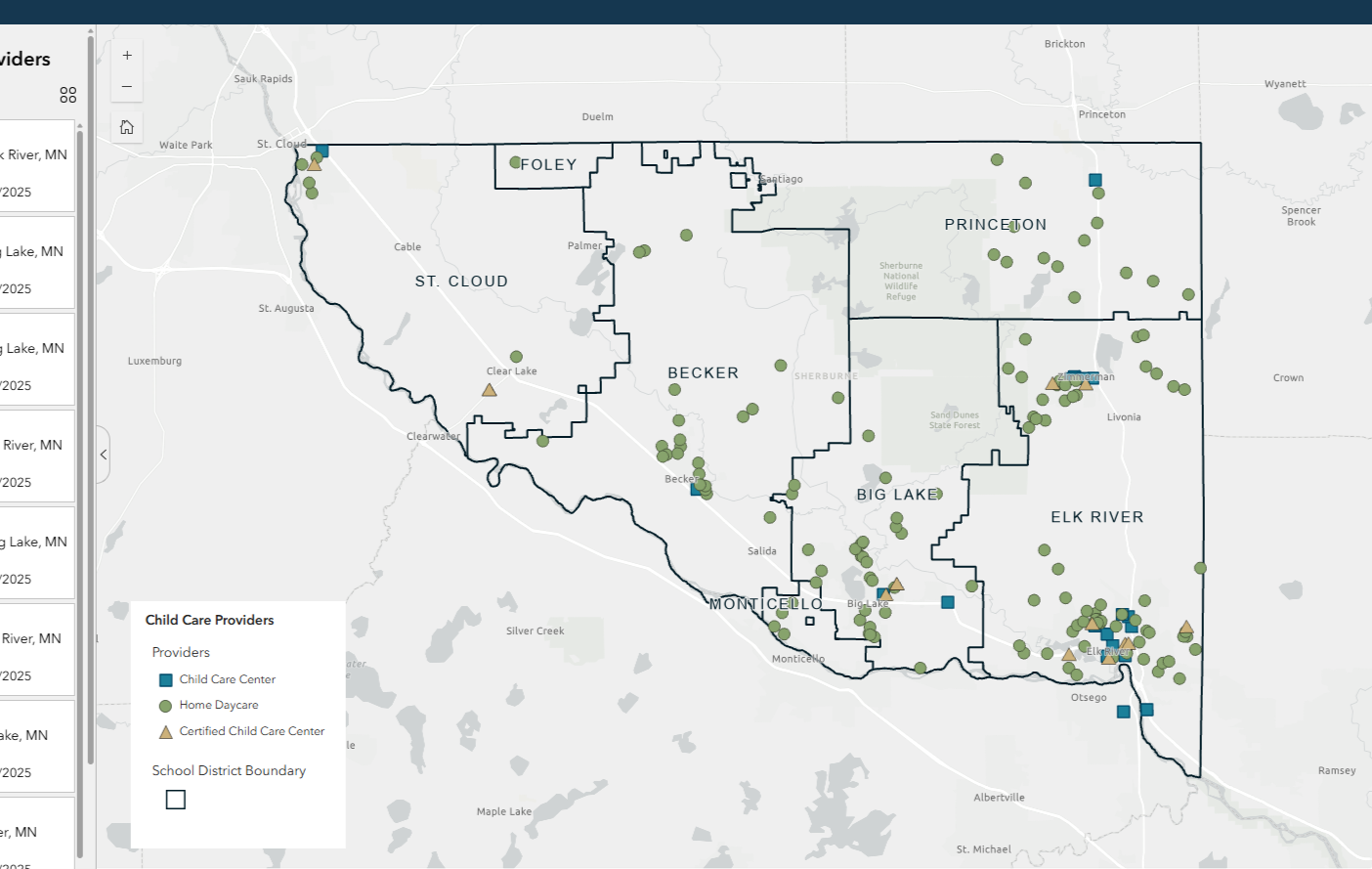Click the Child Care Center square near Becker
This screenshot has width=1372, height=869.
pyautogui.click(x=693, y=488)
